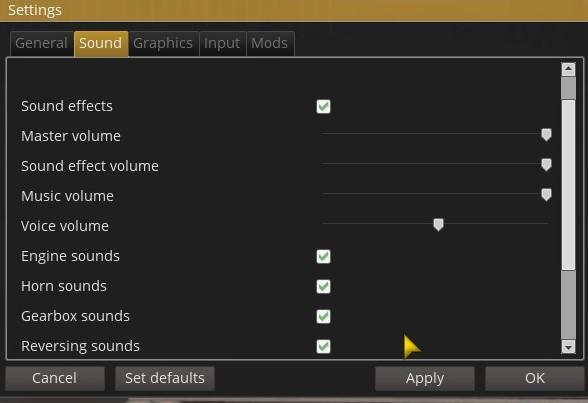Open the Graphics tab
Image resolution: width=588 pixels, height=403 pixels.
(x=163, y=43)
